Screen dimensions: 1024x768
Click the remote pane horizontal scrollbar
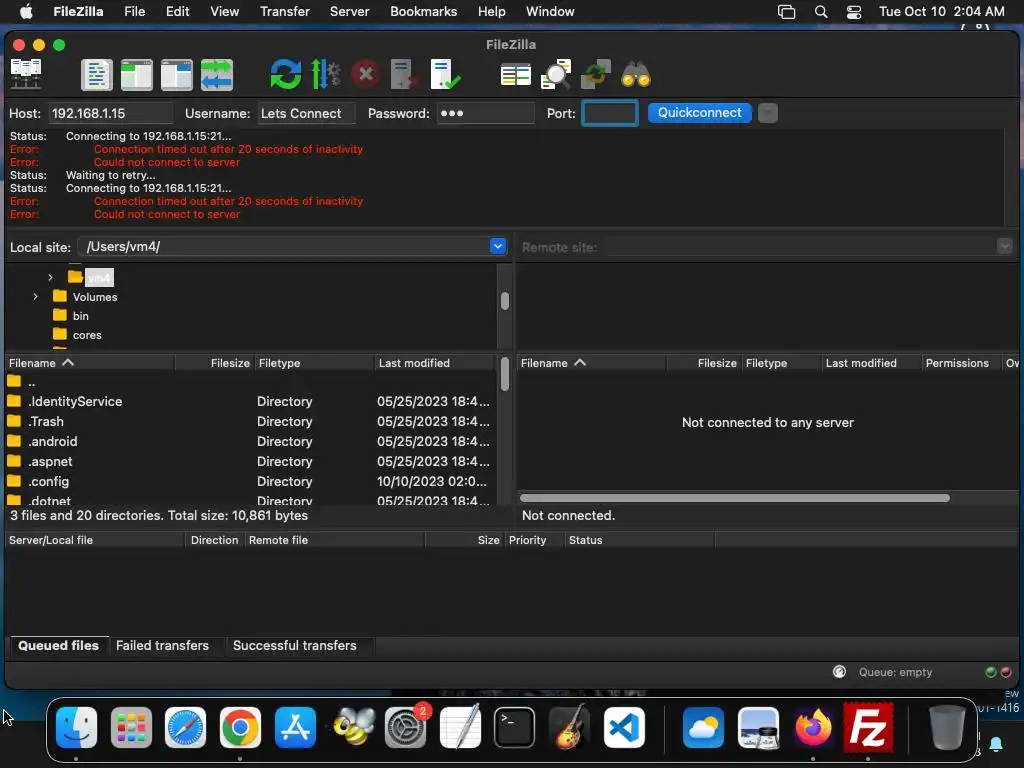(x=735, y=498)
